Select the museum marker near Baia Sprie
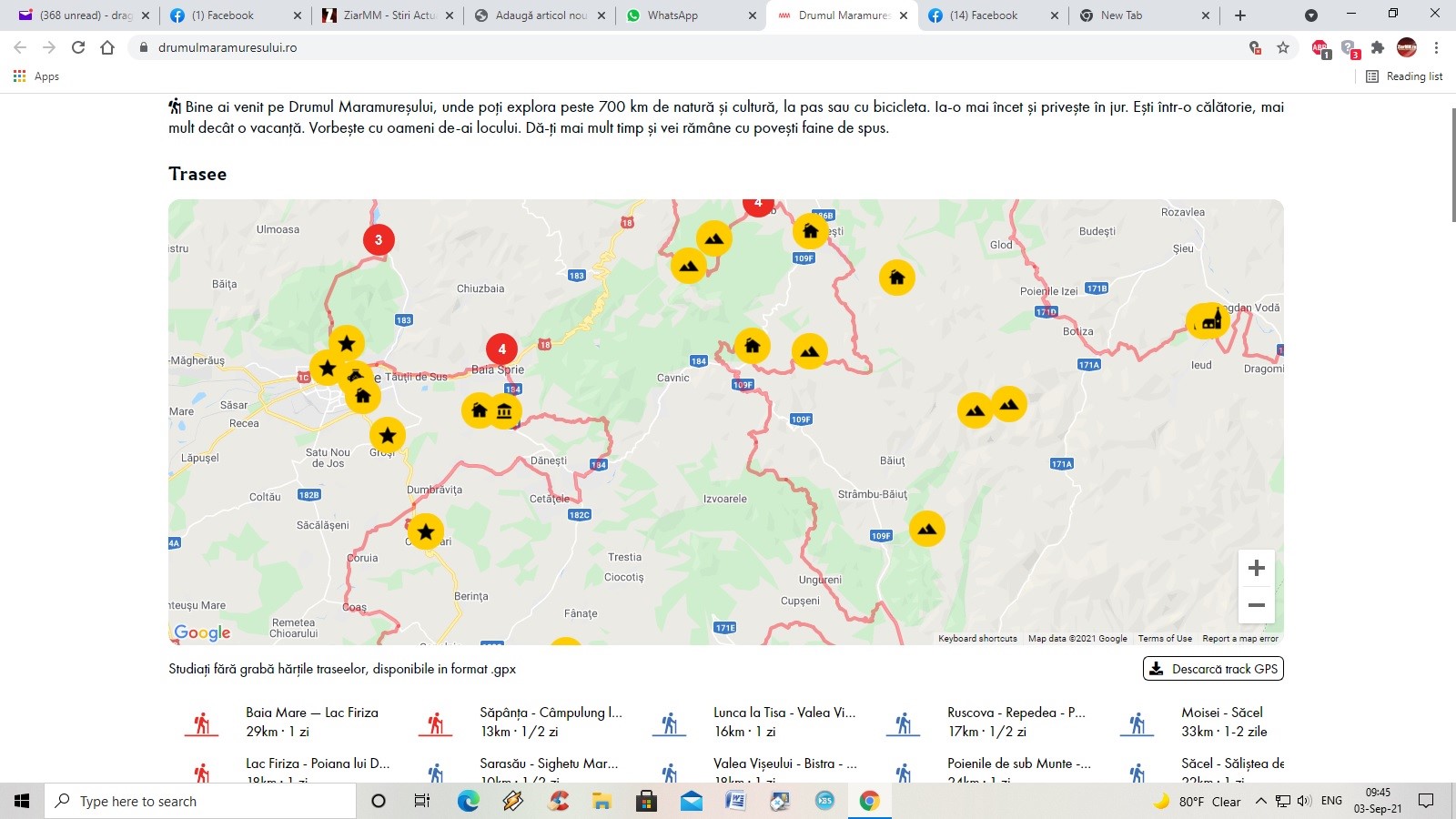 click(504, 411)
